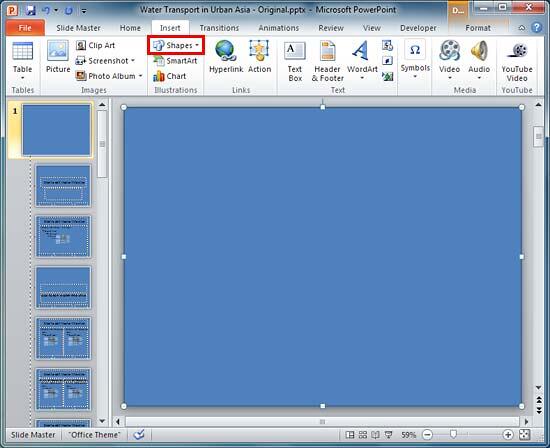The height and width of the screenshot is (448, 550).
Task: Open the View ribbon tab
Action: coord(371,28)
